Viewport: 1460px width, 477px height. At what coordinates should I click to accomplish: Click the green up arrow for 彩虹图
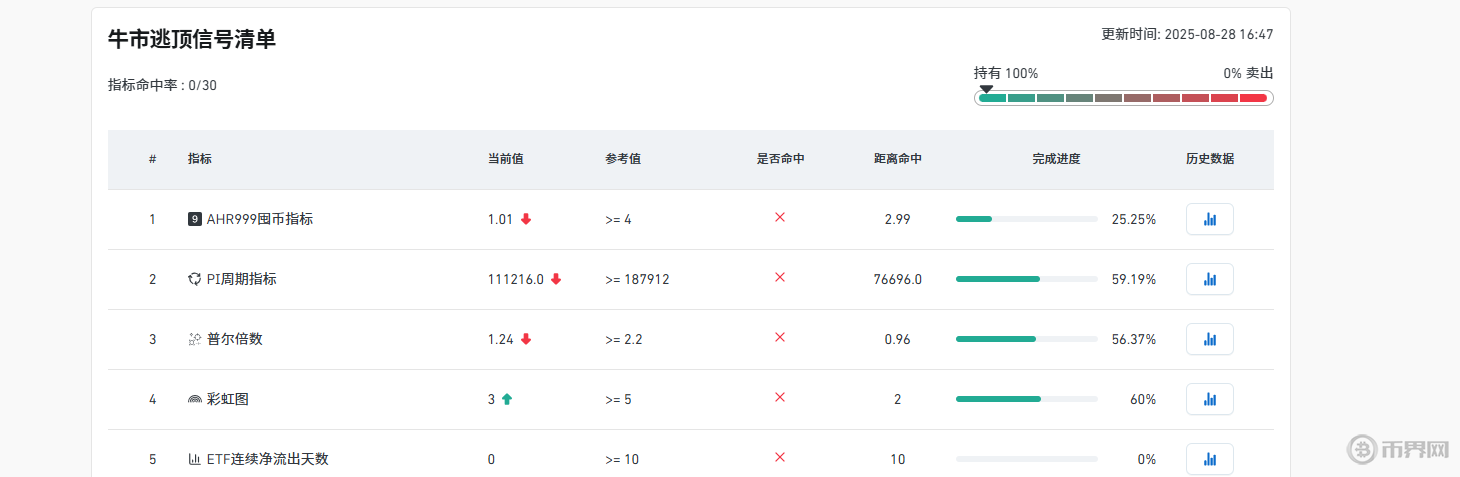coord(507,399)
